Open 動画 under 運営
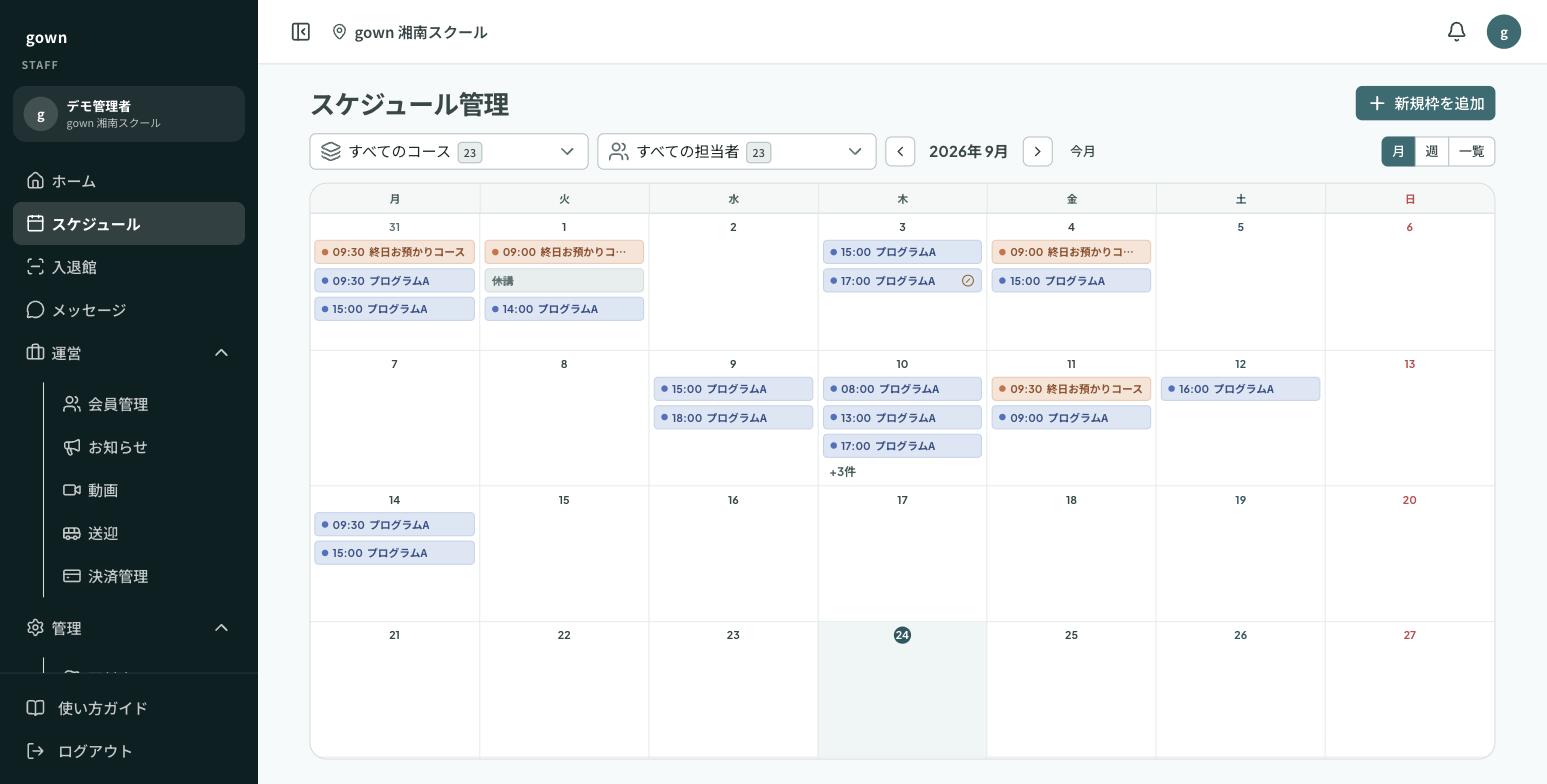Image resolution: width=1547 pixels, height=784 pixels. (x=147, y=490)
